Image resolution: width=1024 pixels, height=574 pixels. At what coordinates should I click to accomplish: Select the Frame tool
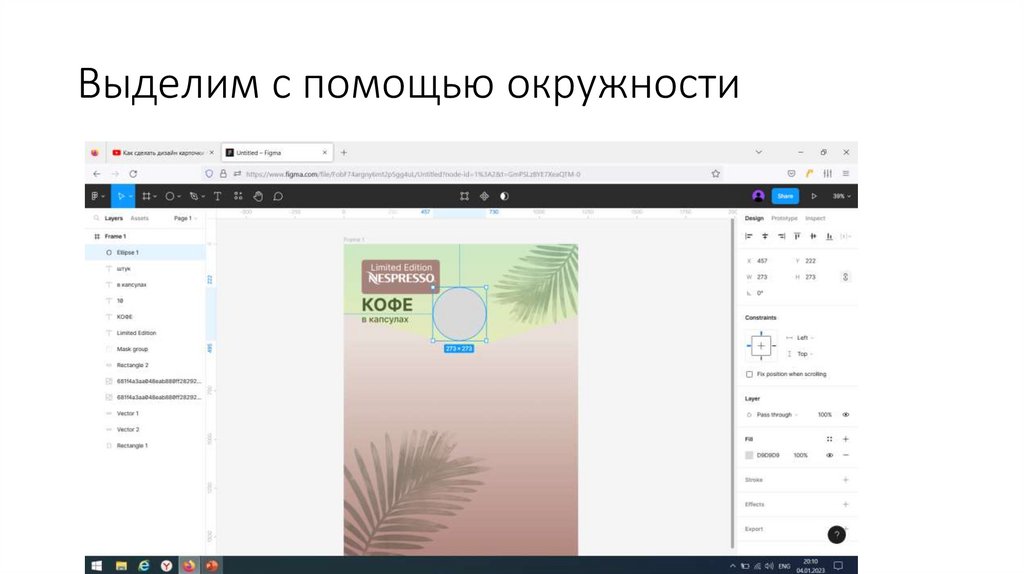(x=146, y=196)
